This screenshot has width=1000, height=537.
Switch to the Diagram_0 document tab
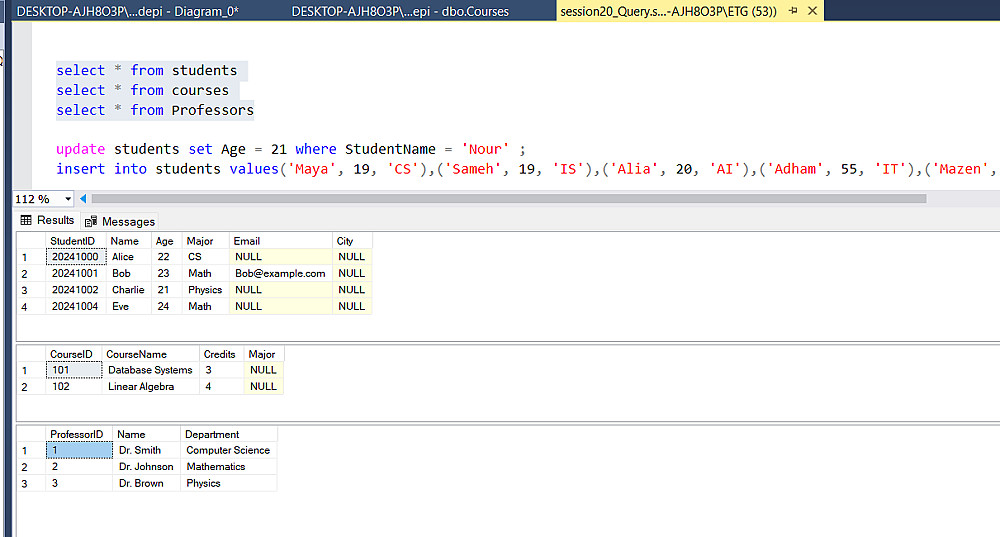pyautogui.click(x=128, y=11)
